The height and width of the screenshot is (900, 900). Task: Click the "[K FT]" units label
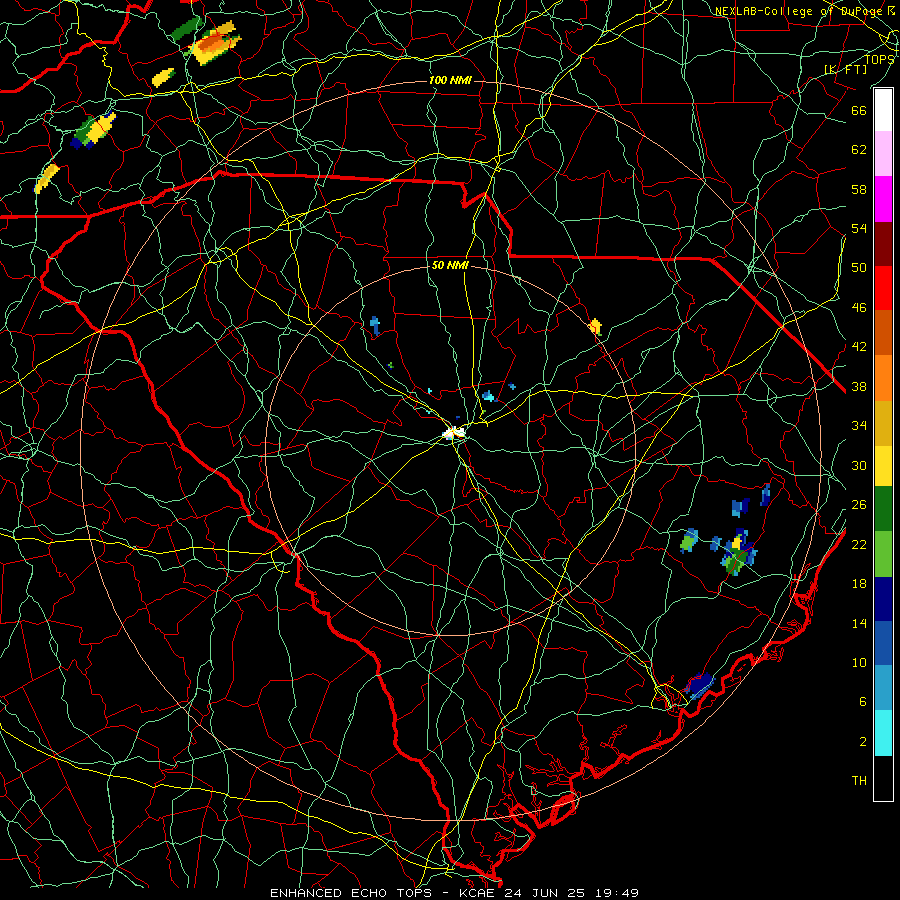coord(845,69)
